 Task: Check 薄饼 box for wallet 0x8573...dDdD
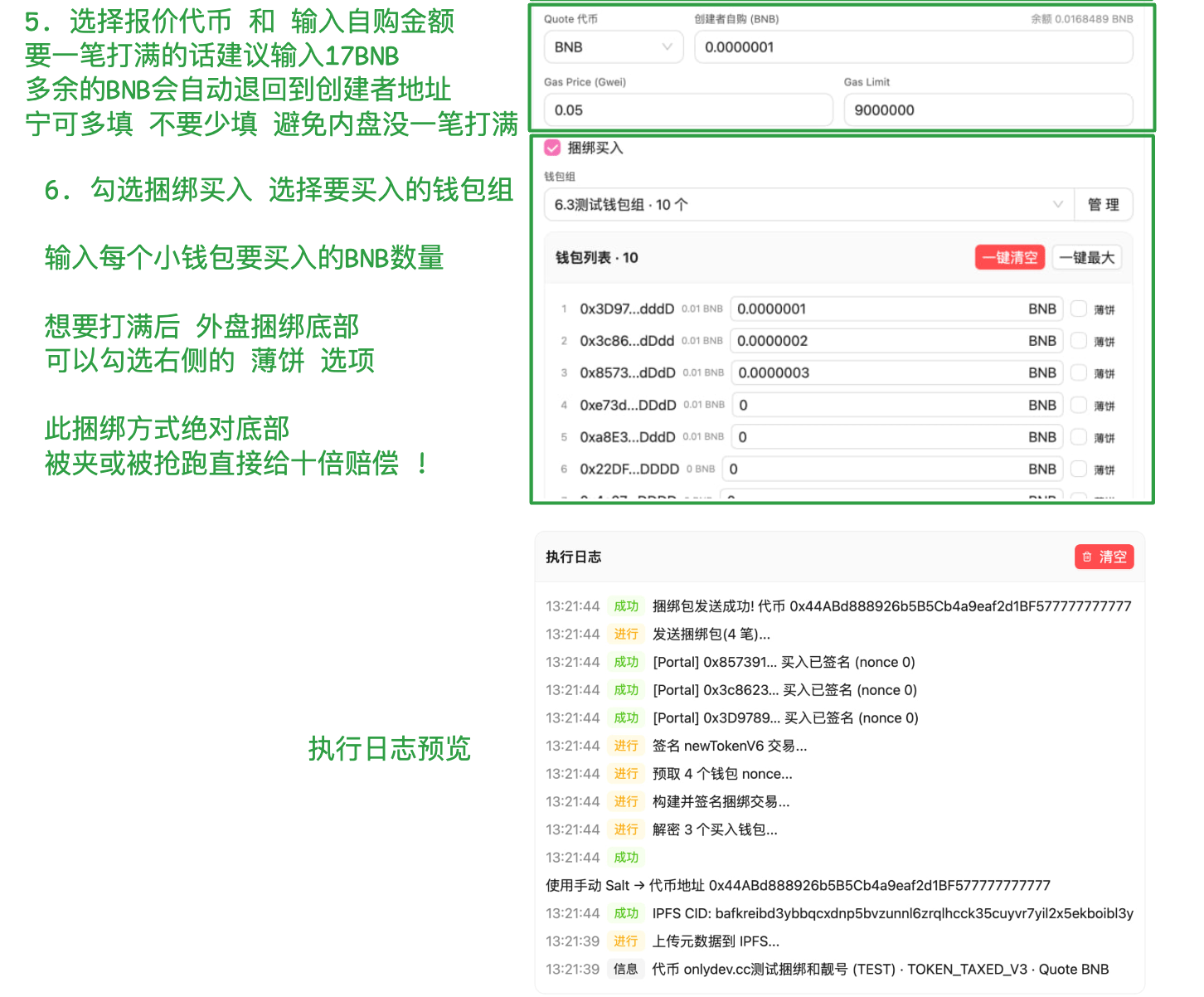click(x=1079, y=373)
